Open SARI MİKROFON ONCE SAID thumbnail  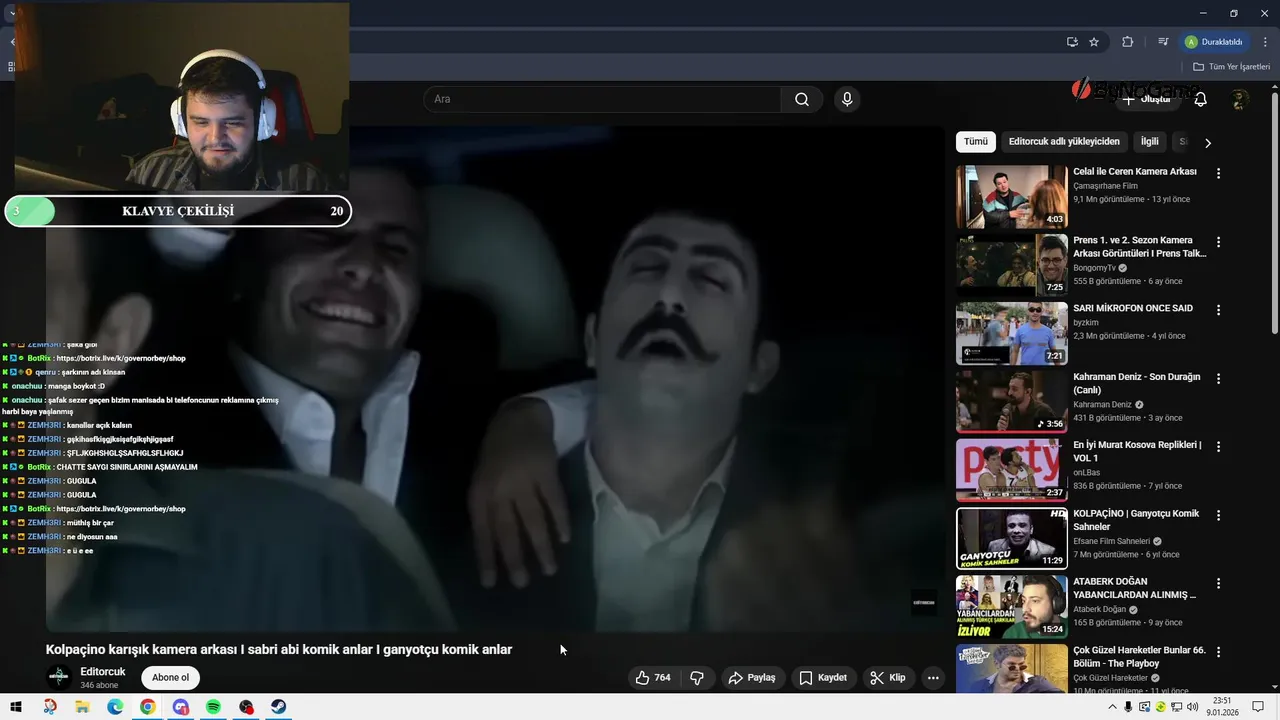tap(1012, 333)
